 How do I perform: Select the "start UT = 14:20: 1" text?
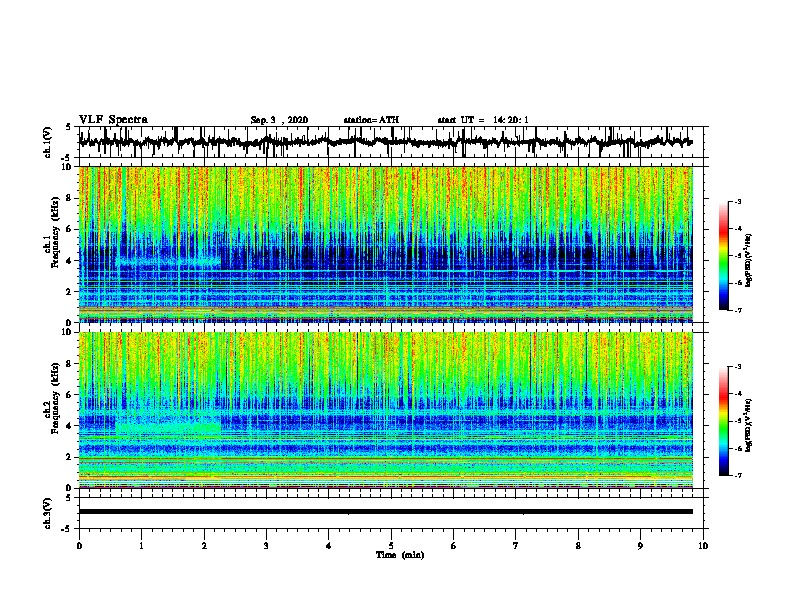tap(483, 120)
